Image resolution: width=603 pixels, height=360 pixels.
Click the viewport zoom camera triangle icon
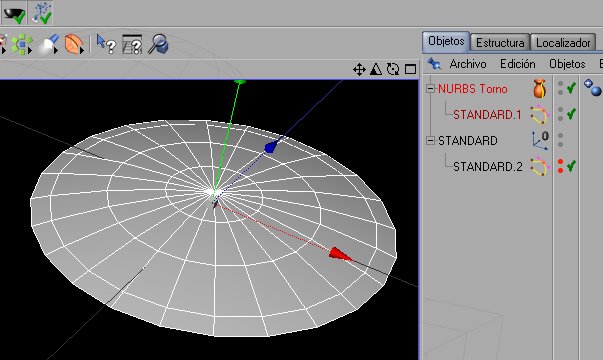(x=376, y=70)
